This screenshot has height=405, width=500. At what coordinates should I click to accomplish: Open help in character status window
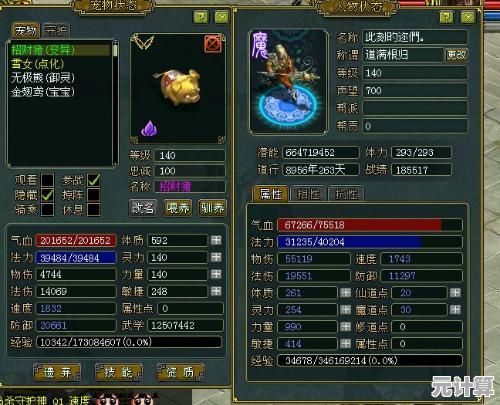point(446,17)
